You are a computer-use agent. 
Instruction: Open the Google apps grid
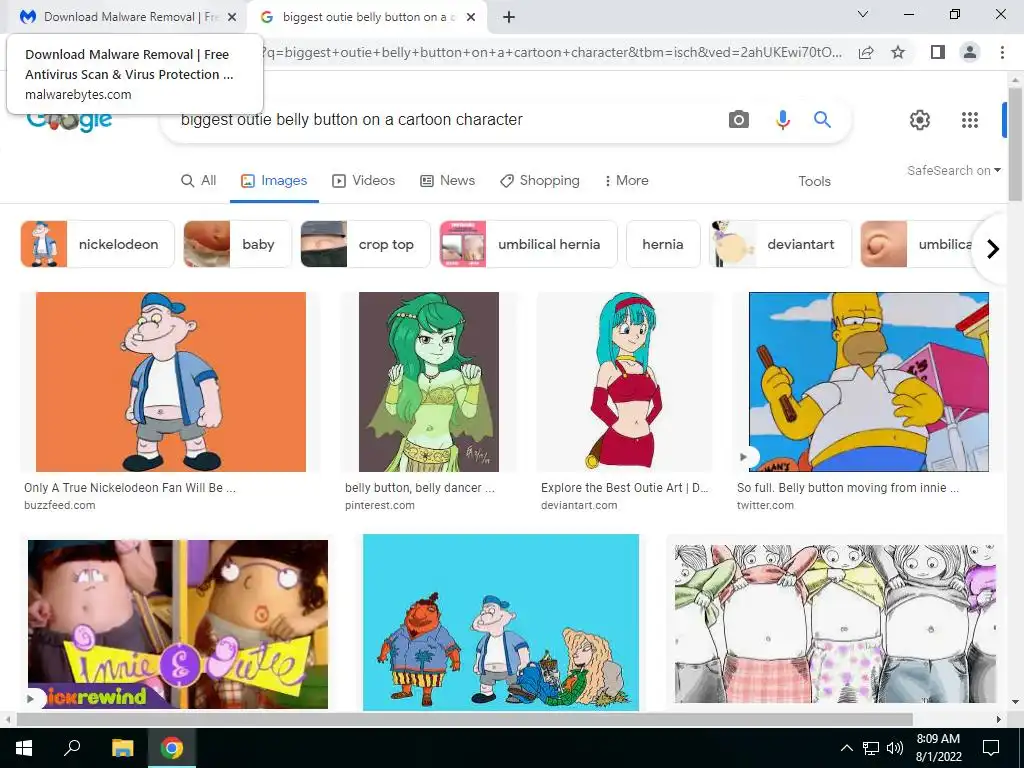(970, 120)
